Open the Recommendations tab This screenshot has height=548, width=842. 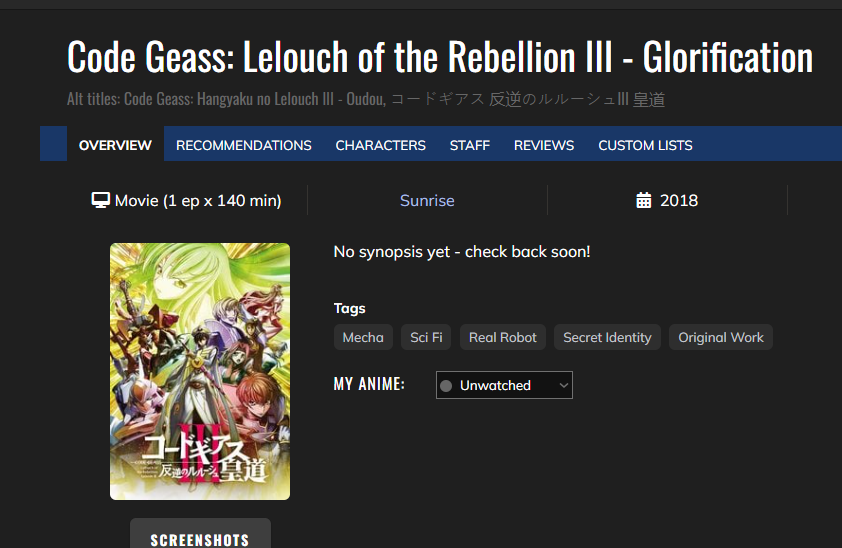[x=244, y=145]
